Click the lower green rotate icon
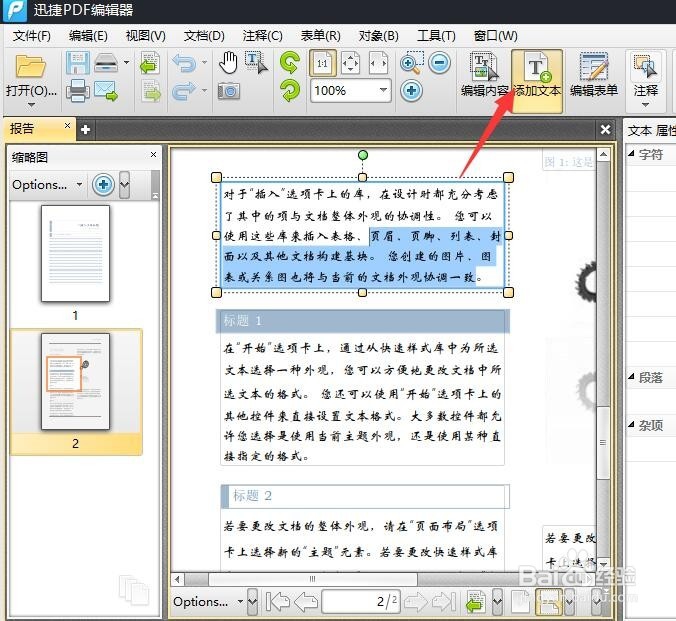The image size is (676, 621). point(290,91)
